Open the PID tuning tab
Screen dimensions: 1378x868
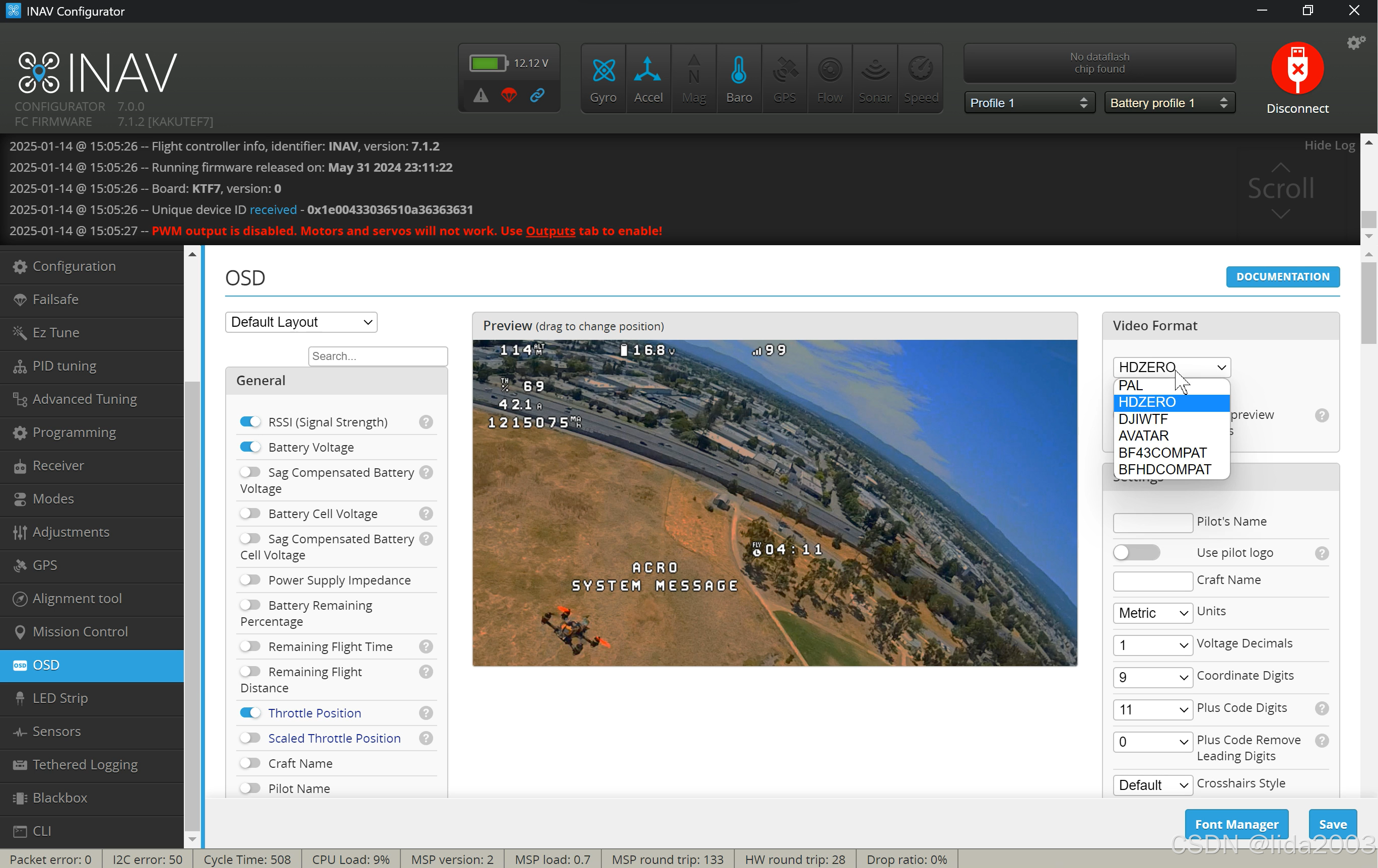[64, 366]
